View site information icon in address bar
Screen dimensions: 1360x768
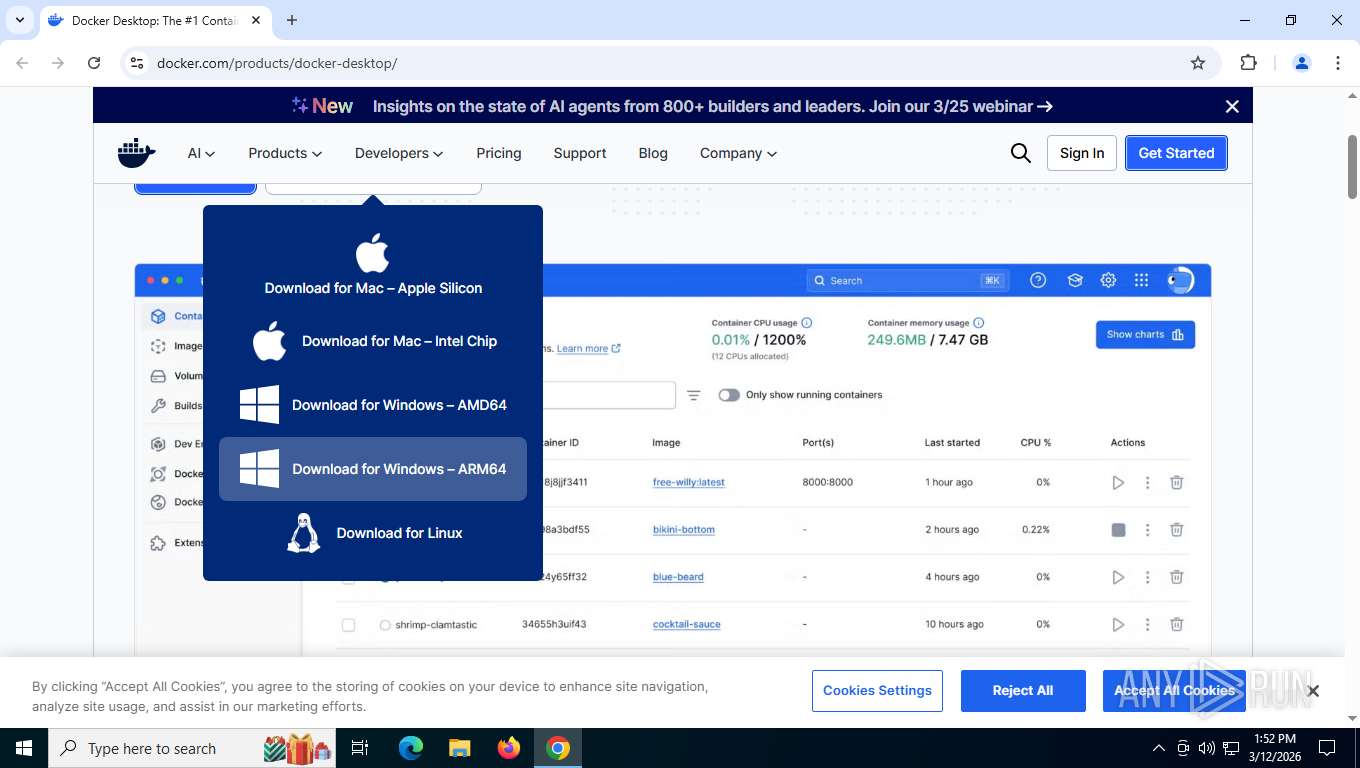tap(137, 63)
